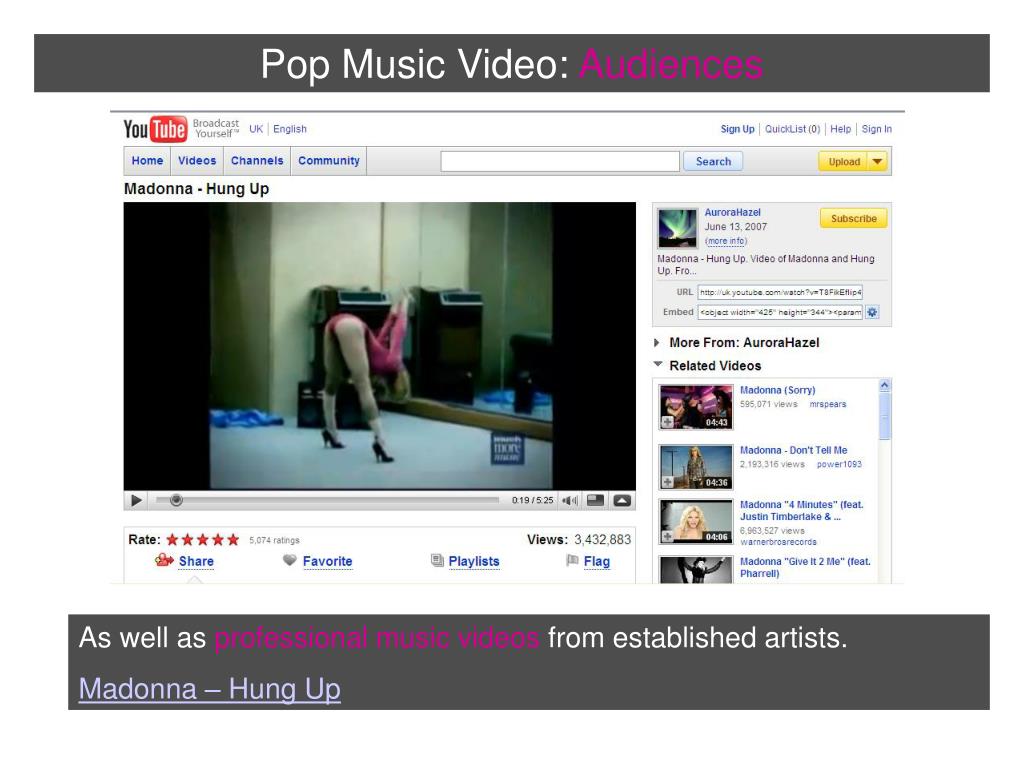Open Madonna 4 Minutes thumbnail

[696, 521]
